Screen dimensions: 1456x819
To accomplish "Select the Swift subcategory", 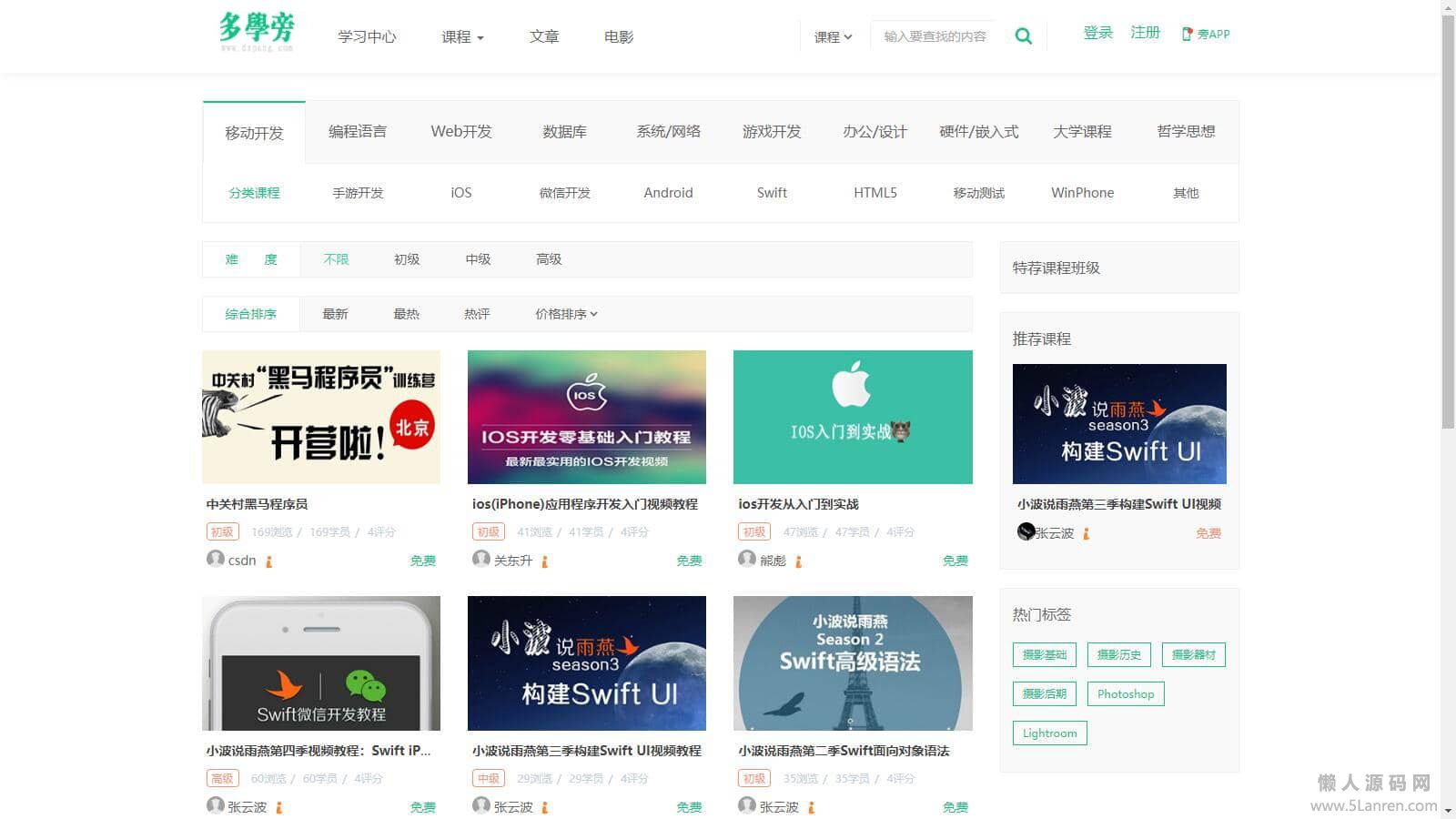I will click(772, 193).
